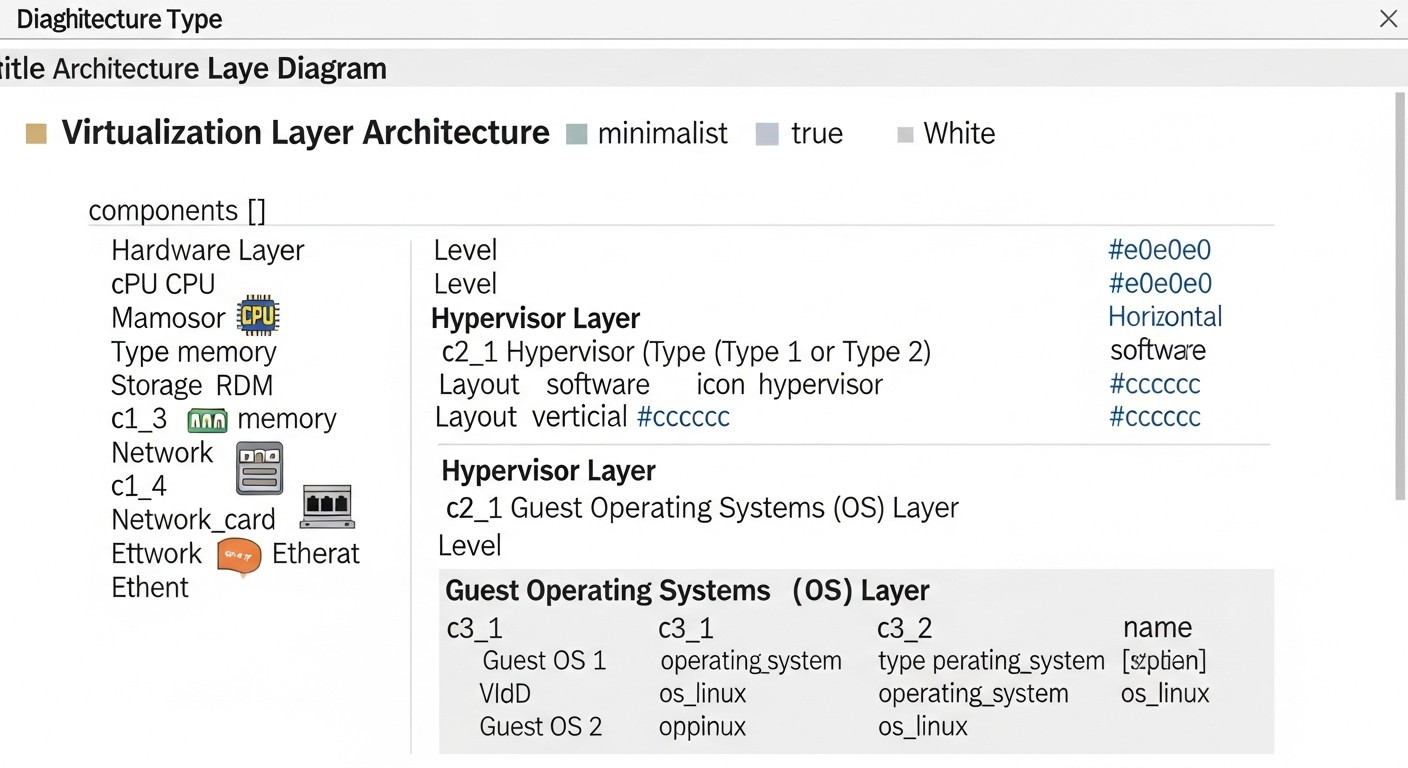Click the #e0e0e0 color value link
This screenshot has width=1408, height=768.
1160,250
